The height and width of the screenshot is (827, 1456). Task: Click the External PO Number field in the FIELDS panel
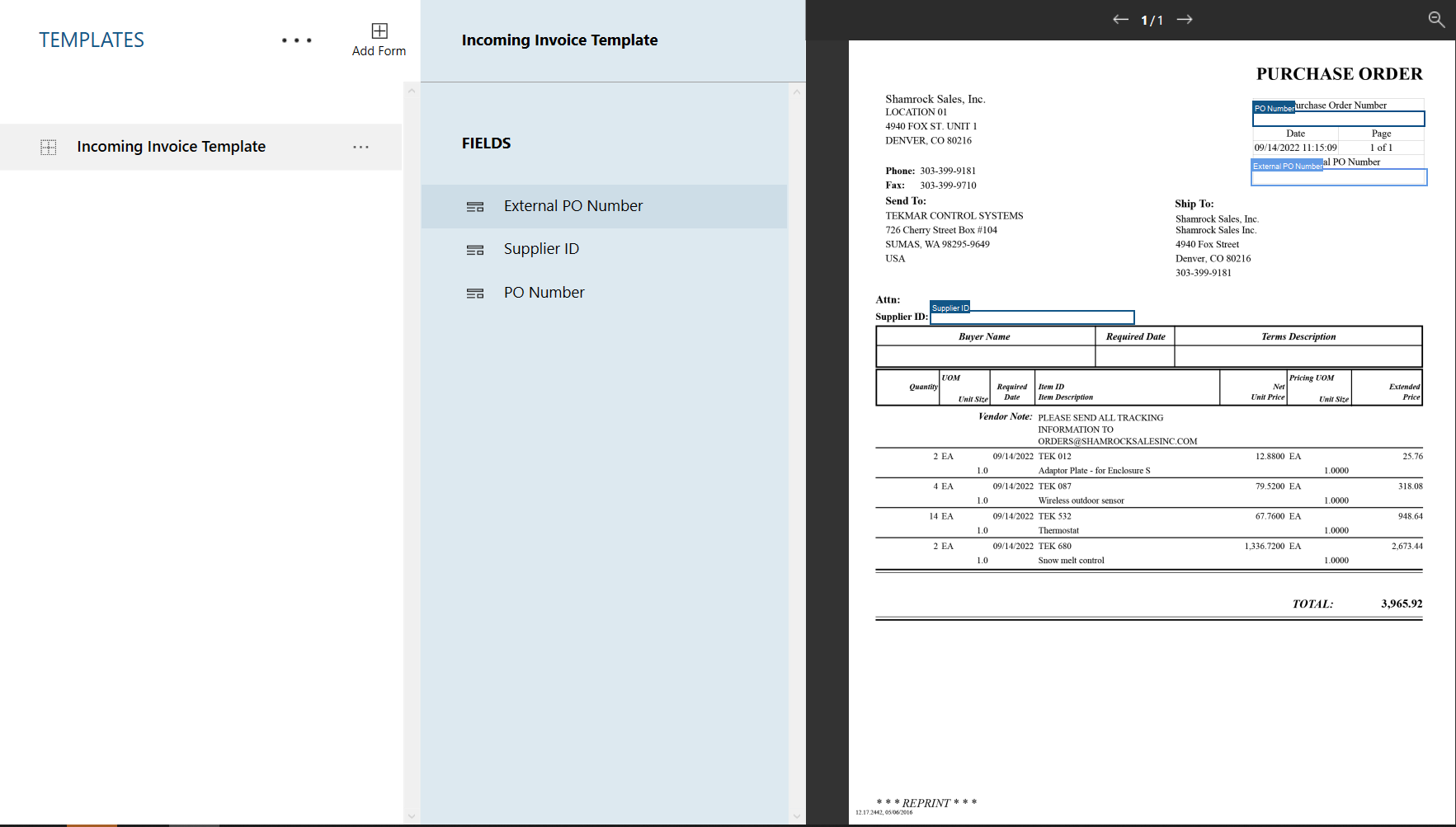click(573, 205)
